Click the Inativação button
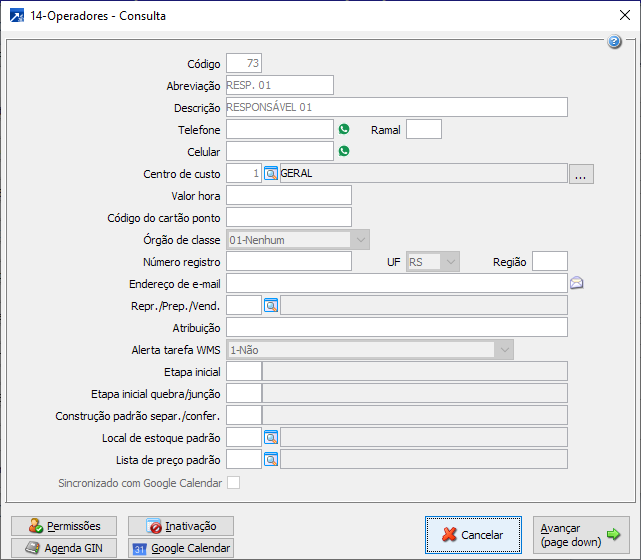 pyautogui.click(x=187, y=526)
